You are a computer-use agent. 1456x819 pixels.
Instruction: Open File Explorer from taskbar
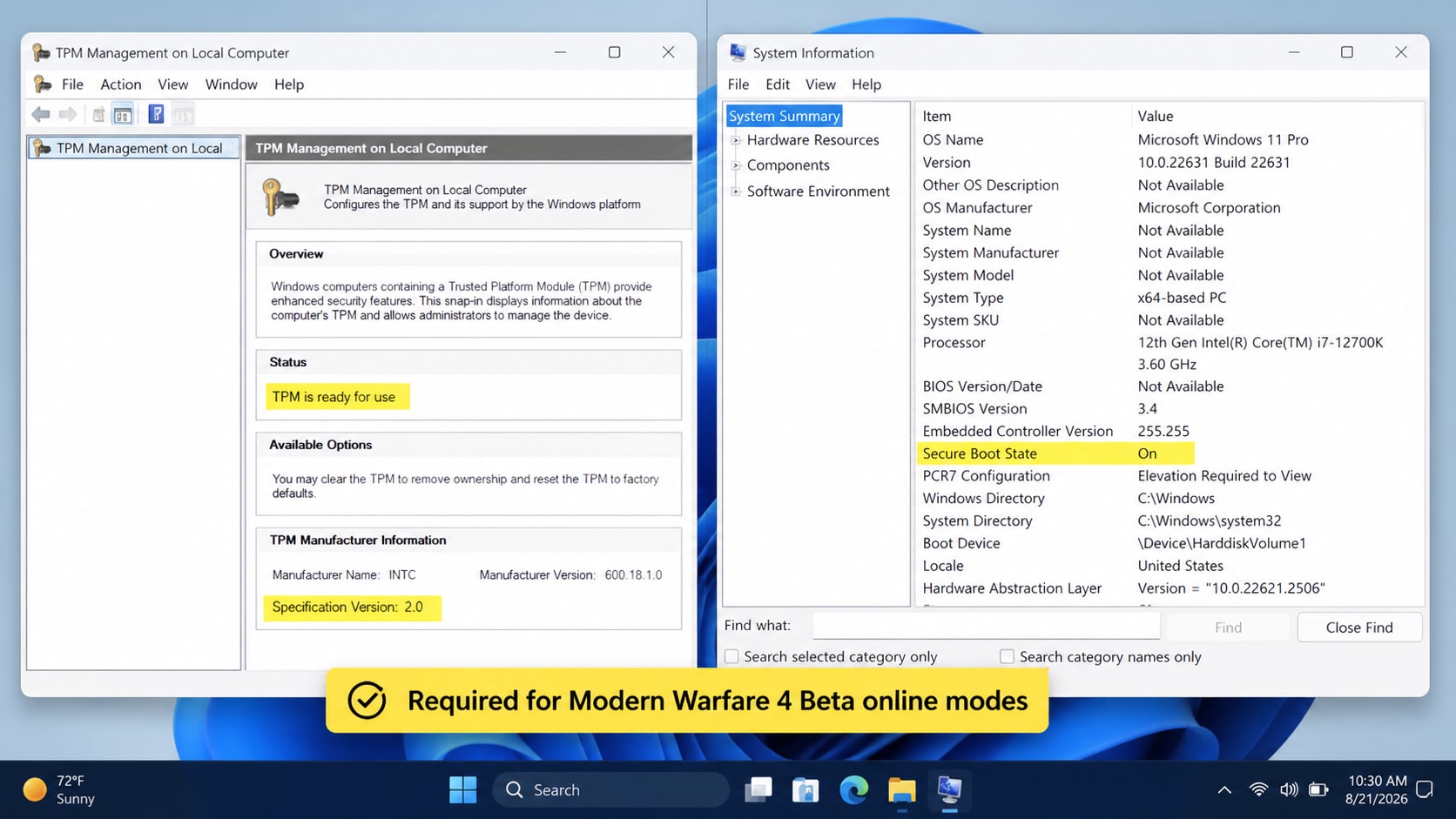point(901,789)
